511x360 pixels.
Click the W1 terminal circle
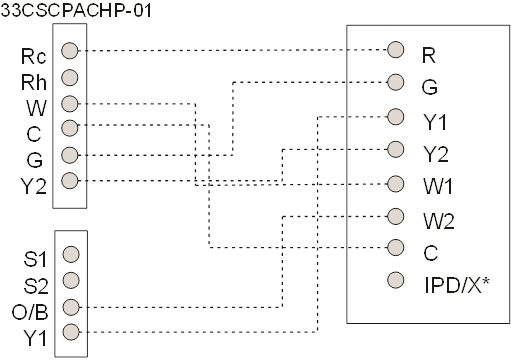[x=396, y=184]
